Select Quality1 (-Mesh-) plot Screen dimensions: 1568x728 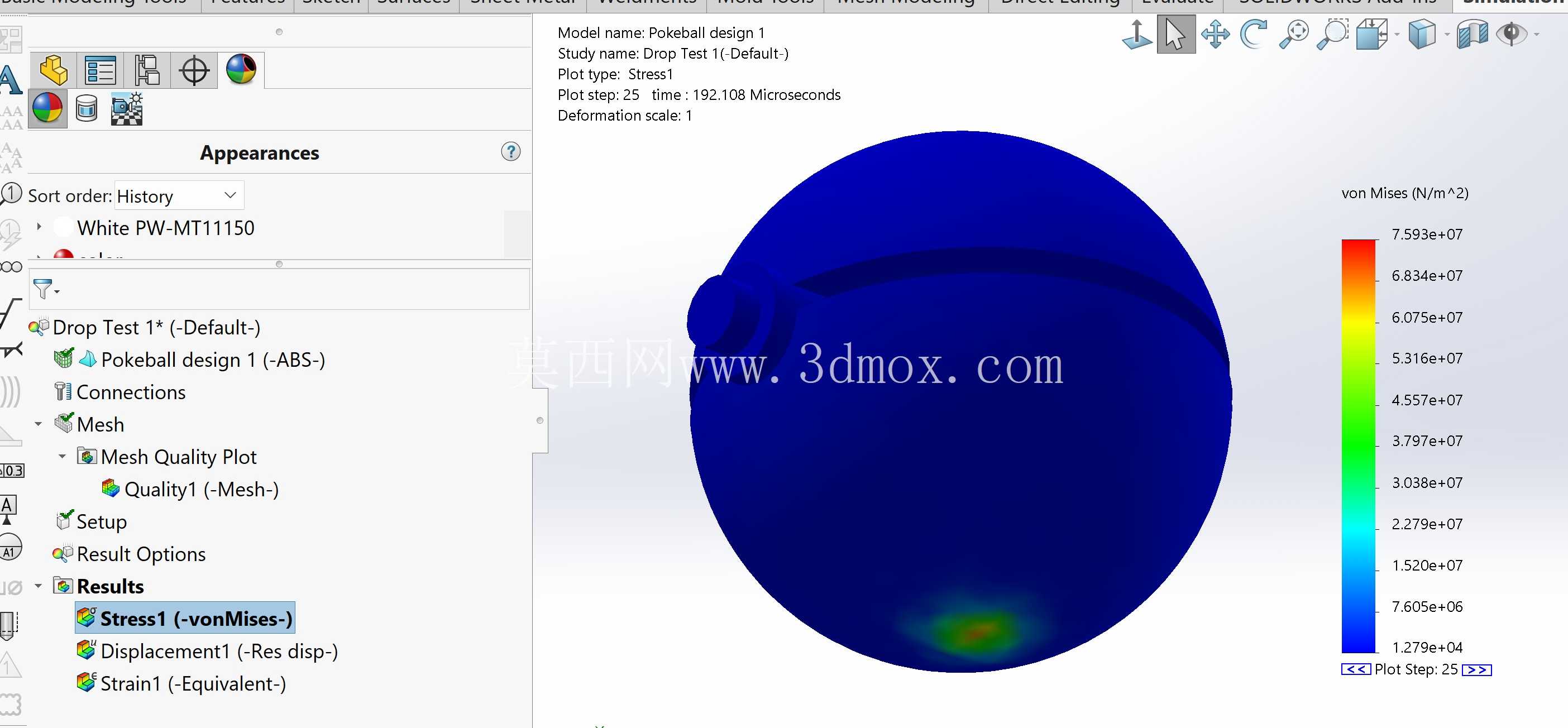(x=202, y=489)
